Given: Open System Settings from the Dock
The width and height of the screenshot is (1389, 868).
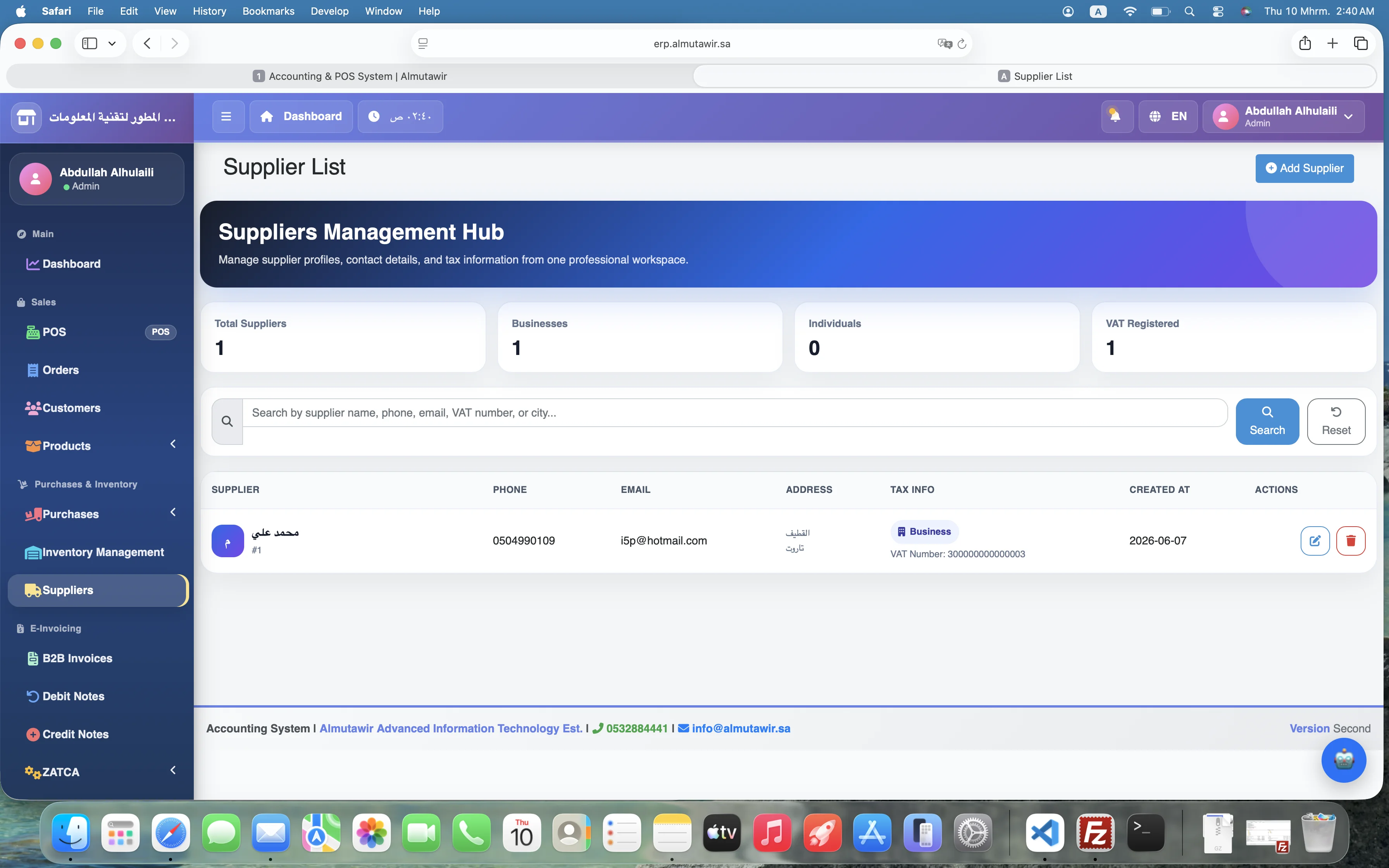Looking at the screenshot, I should pos(973,832).
